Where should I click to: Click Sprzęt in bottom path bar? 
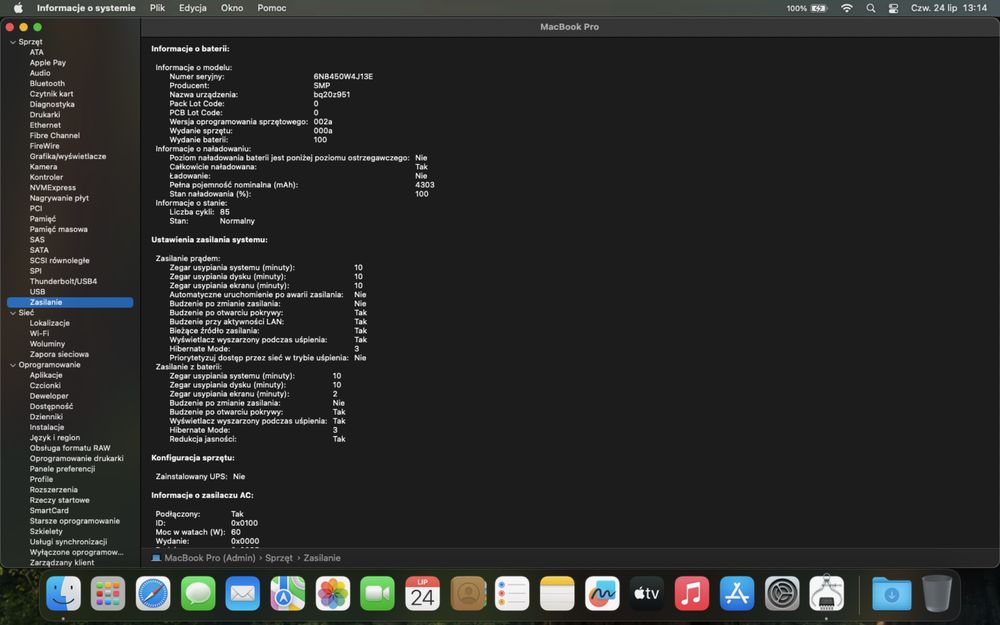(x=279, y=558)
